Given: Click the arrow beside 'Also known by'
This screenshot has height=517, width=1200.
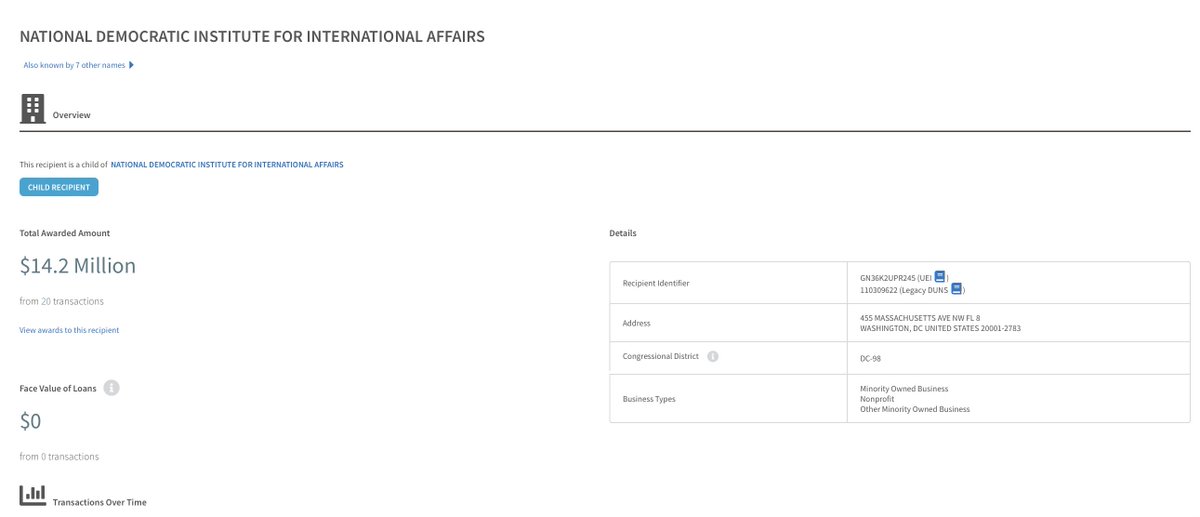Looking at the screenshot, I should pyautogui.click(x=131, y=66).
